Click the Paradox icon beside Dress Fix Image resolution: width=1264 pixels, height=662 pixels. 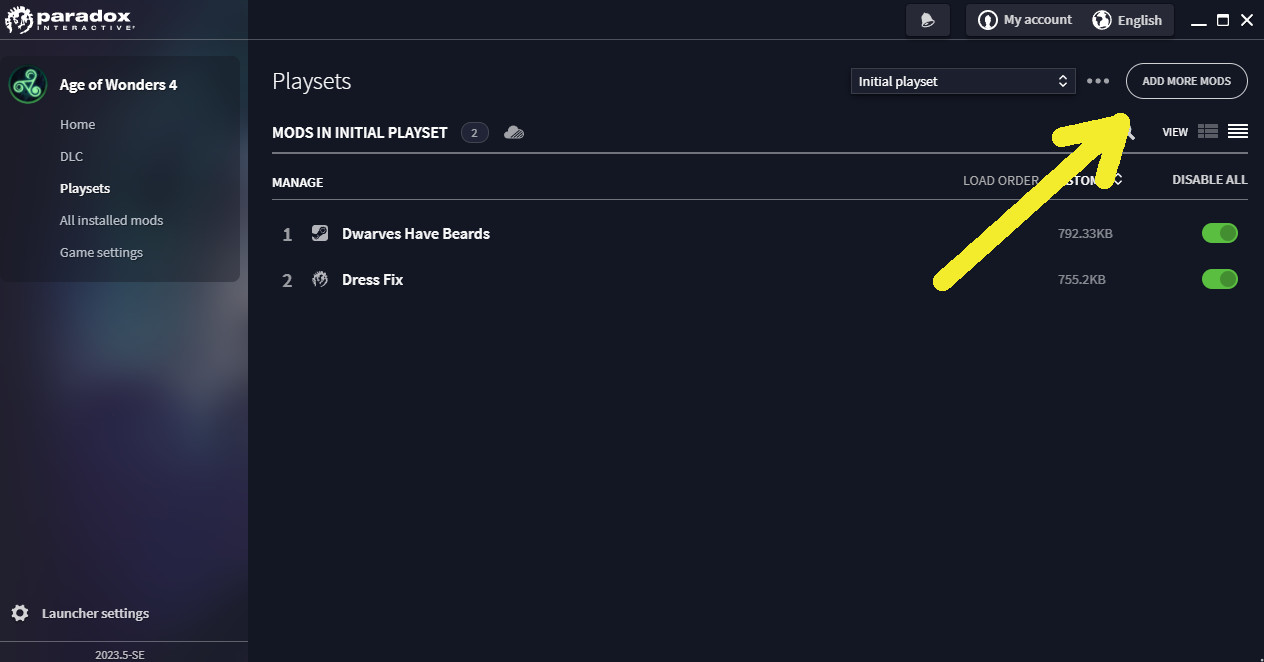(x=320, y=279)
